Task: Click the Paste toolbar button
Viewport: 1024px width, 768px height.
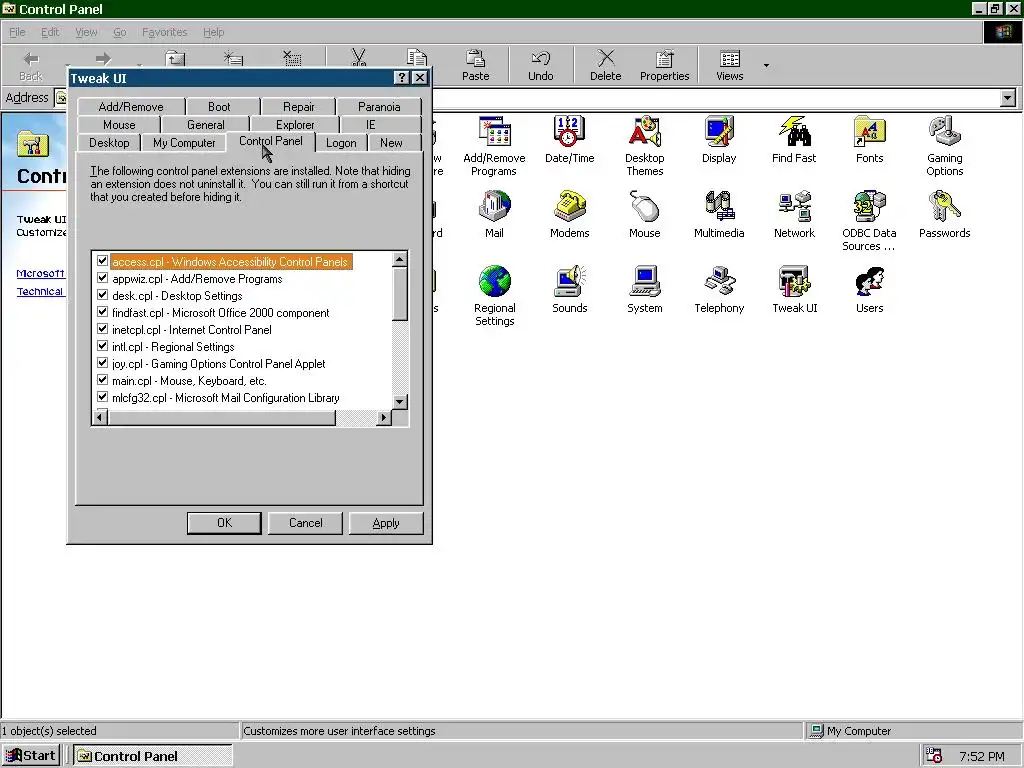Action: 475,65
